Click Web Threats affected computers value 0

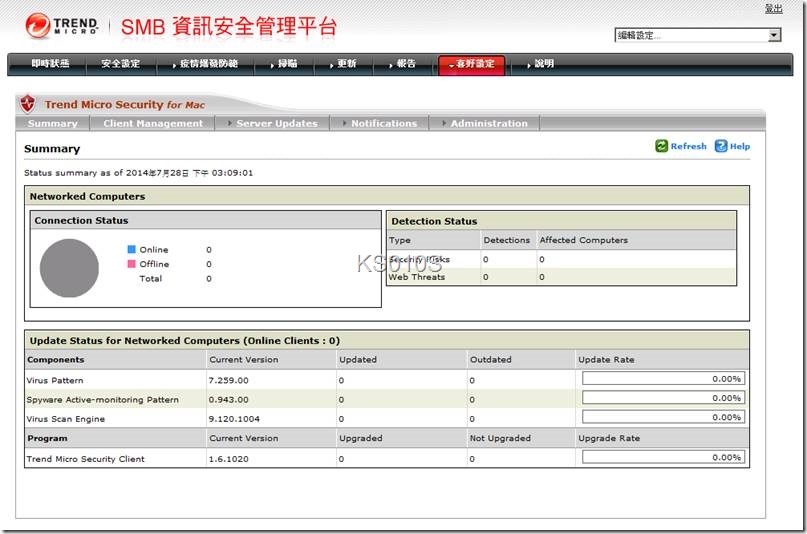[541, 277]
